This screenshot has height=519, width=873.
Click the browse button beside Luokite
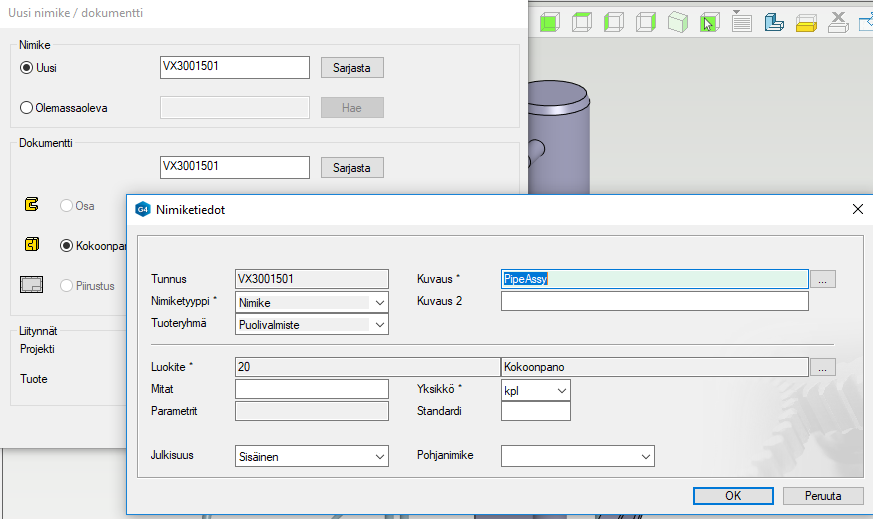(x=822, y=367)
